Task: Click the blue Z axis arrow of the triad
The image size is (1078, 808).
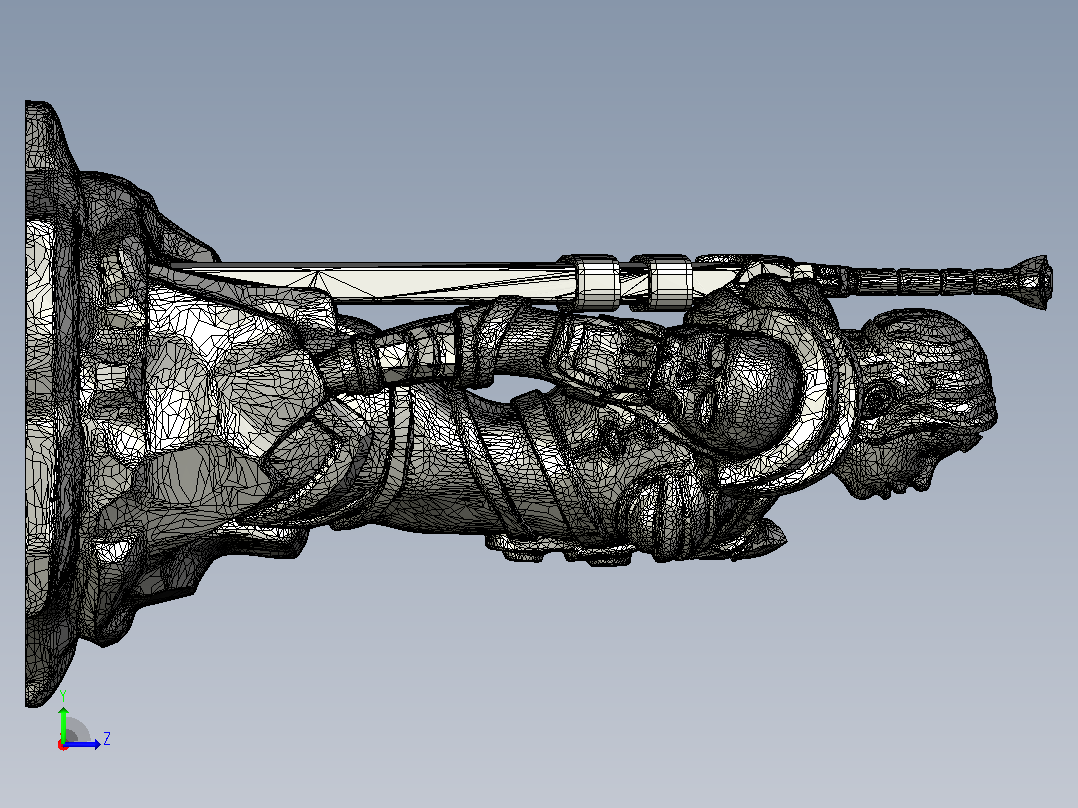Action: point(82,744)
